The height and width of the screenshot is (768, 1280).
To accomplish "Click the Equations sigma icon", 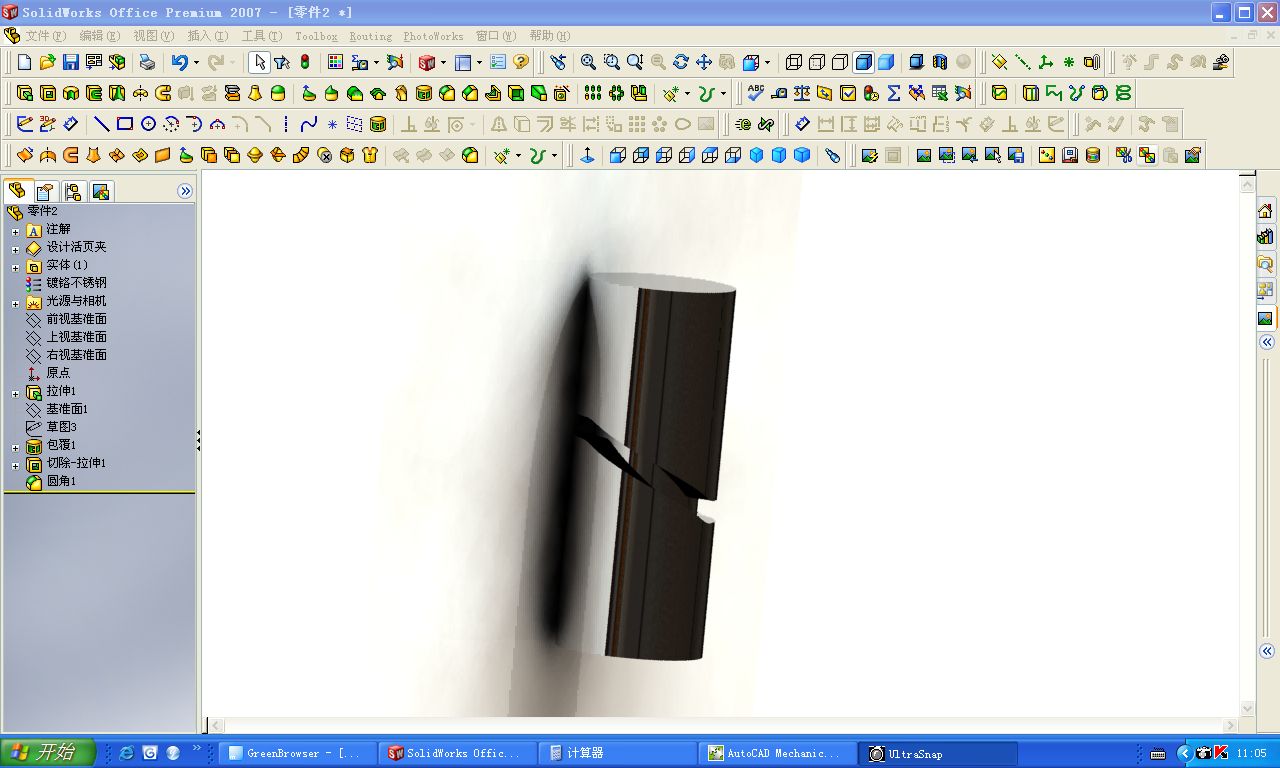I will click(894, 93).
